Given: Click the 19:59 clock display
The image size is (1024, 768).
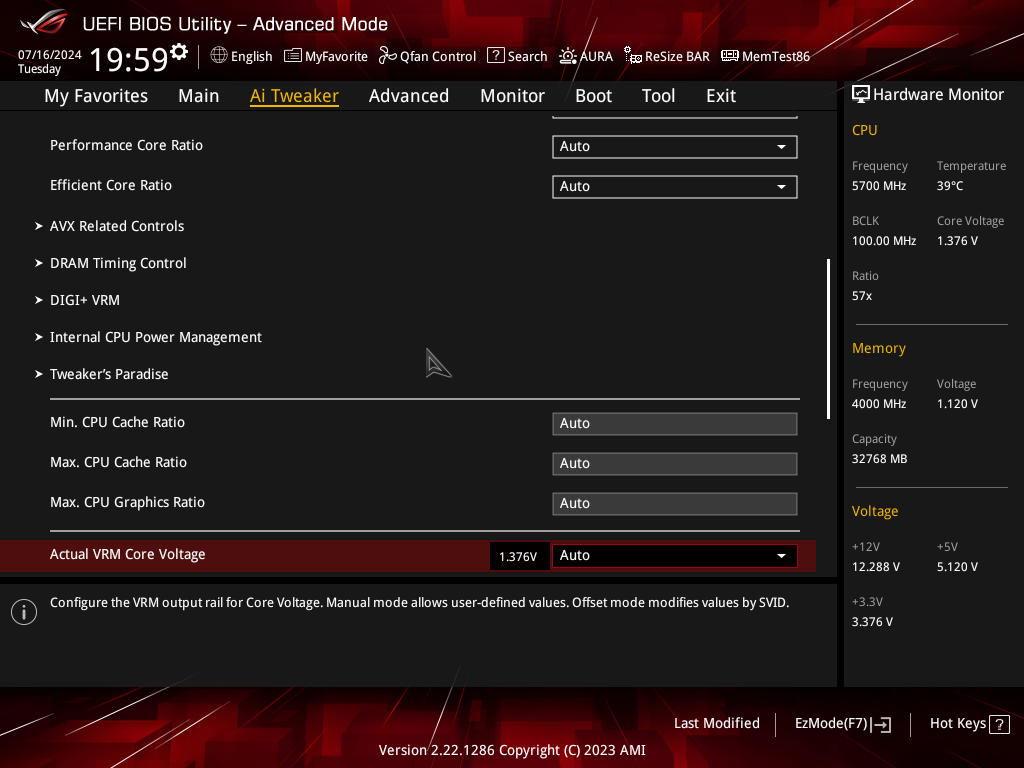Looking at the screenshot, I should [129, 59].
